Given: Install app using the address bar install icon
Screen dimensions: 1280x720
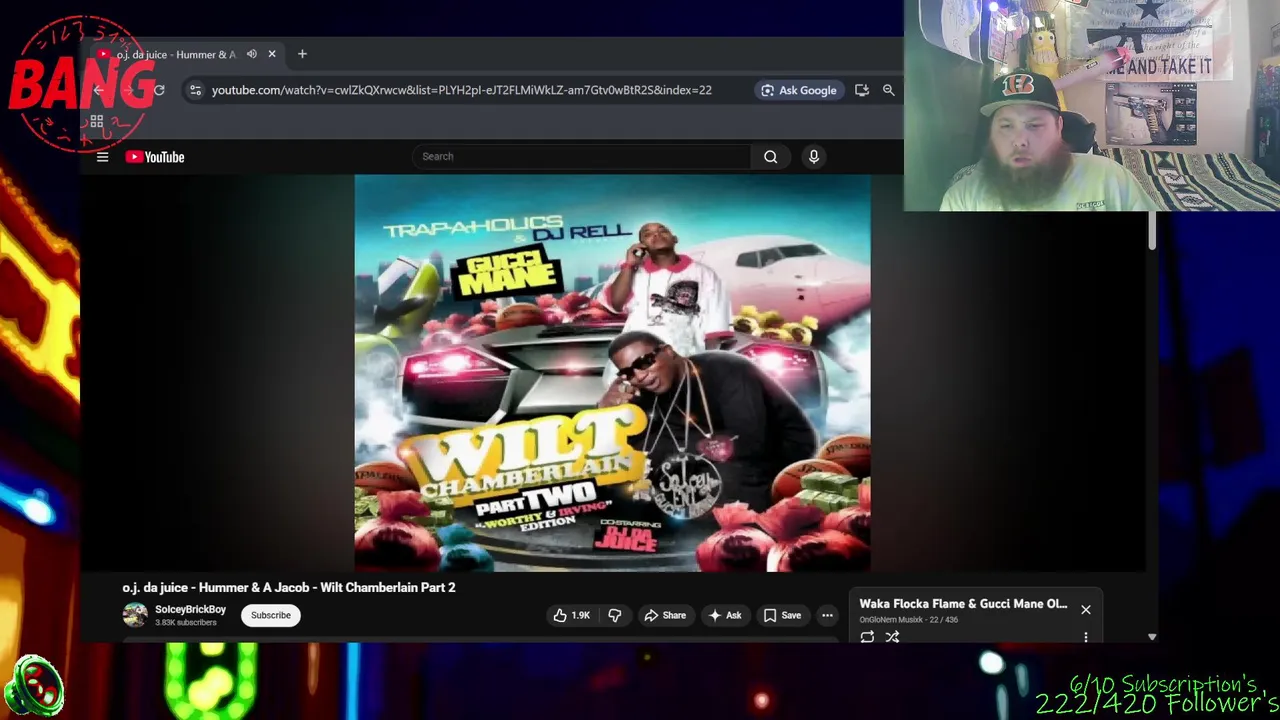Looking at the screenshot, I should tap(862, 90).
